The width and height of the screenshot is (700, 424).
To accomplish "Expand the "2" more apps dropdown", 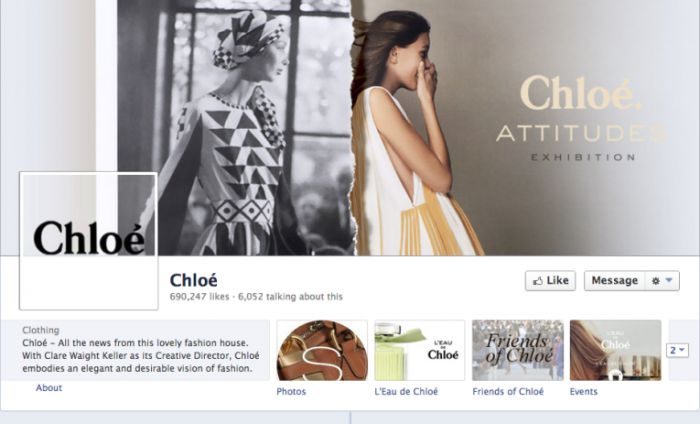I will pos(677,350).
